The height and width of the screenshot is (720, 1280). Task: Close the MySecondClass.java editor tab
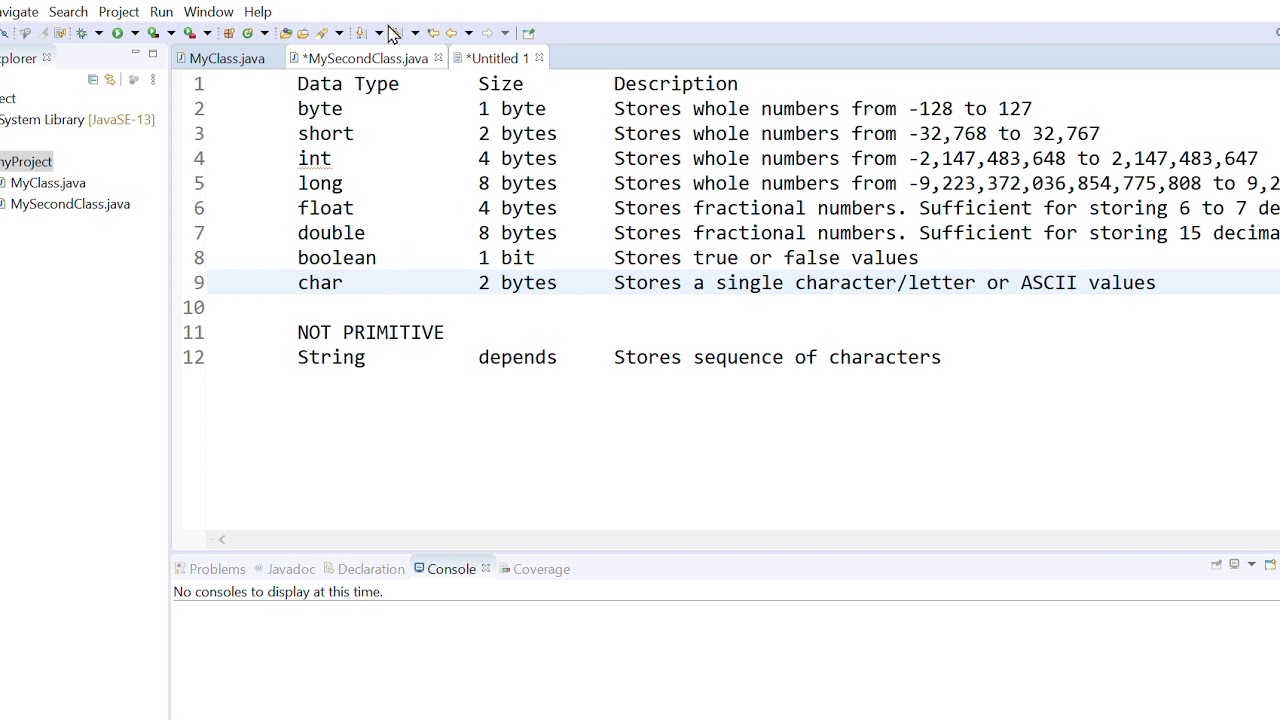pyautogui.click(x=438, y=58)
